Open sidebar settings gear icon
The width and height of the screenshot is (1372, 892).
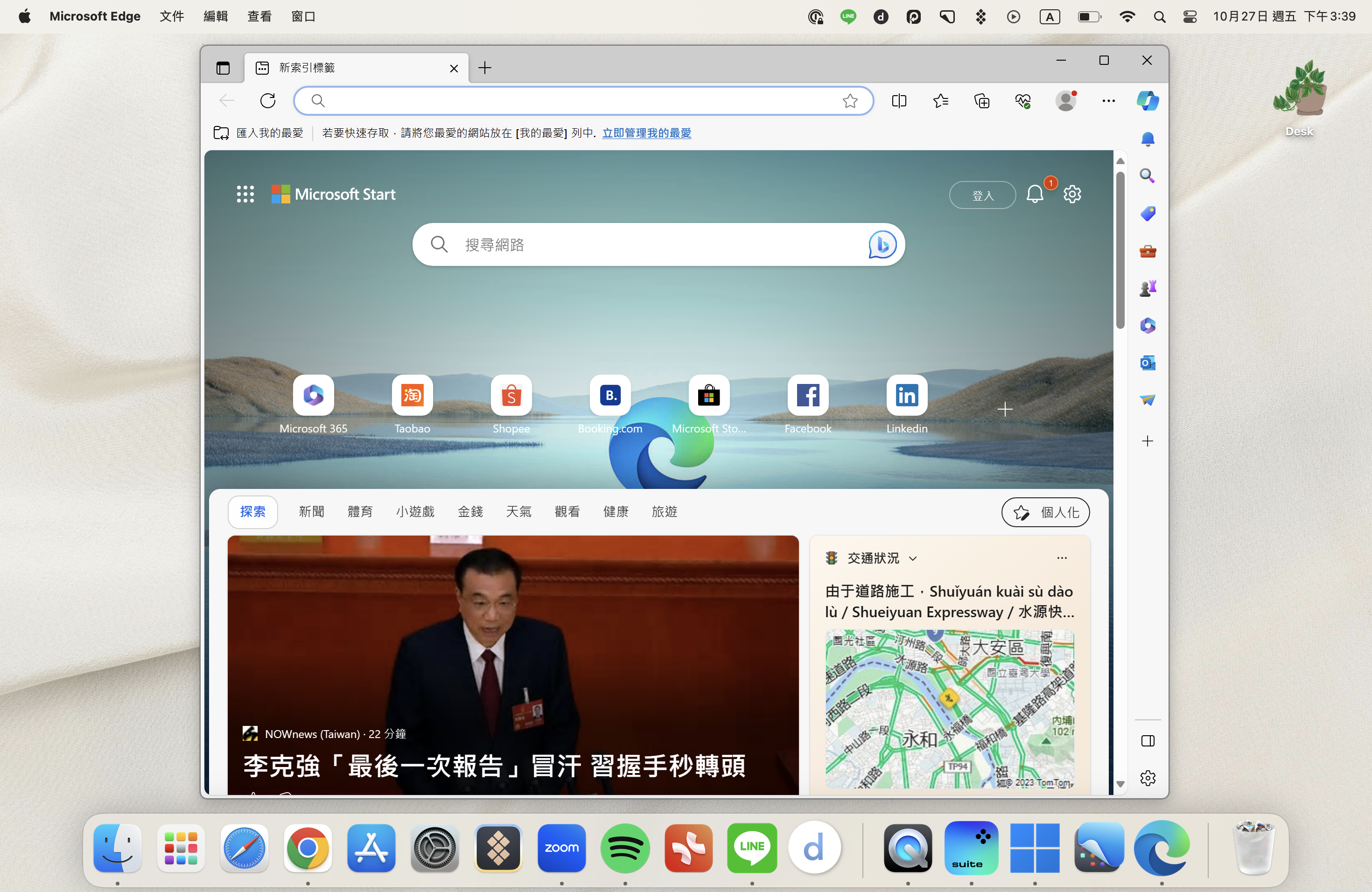pyautogui.click(x=1148, y=778)
